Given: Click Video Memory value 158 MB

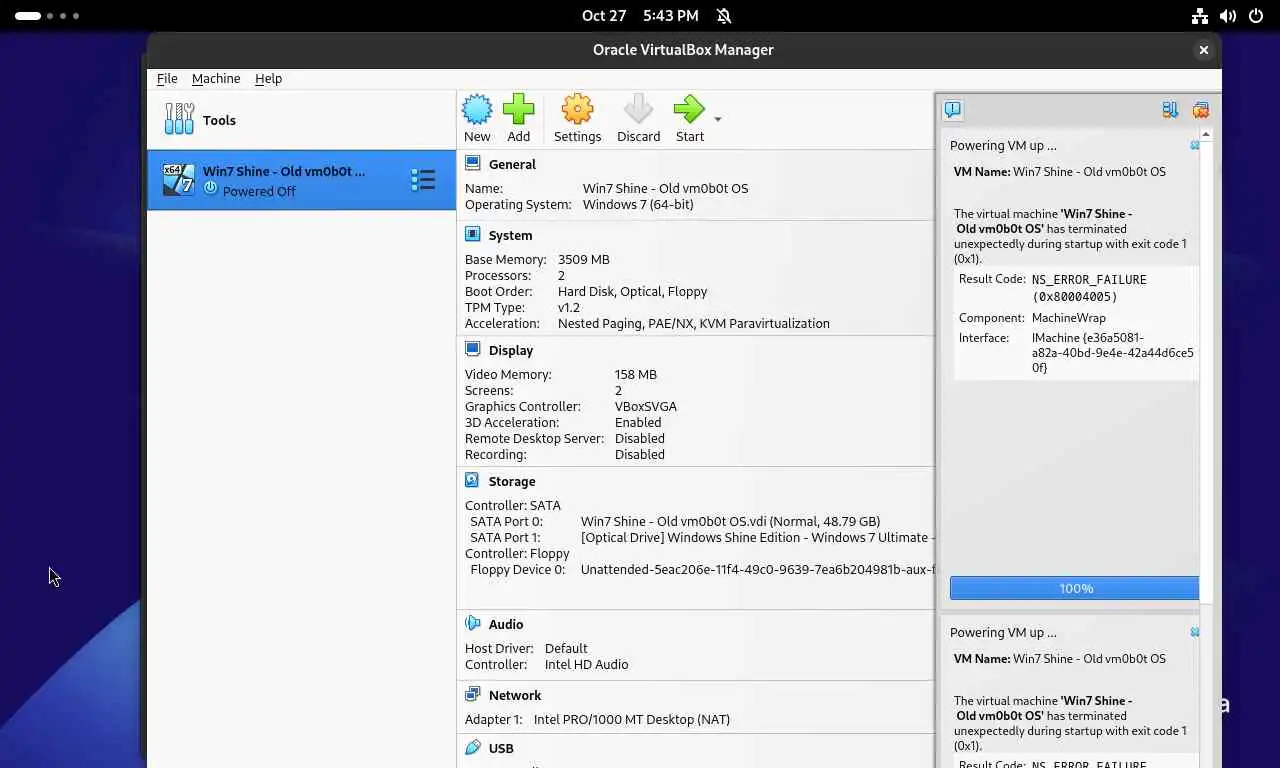Looking at the screenshot, I should (635, 374).
